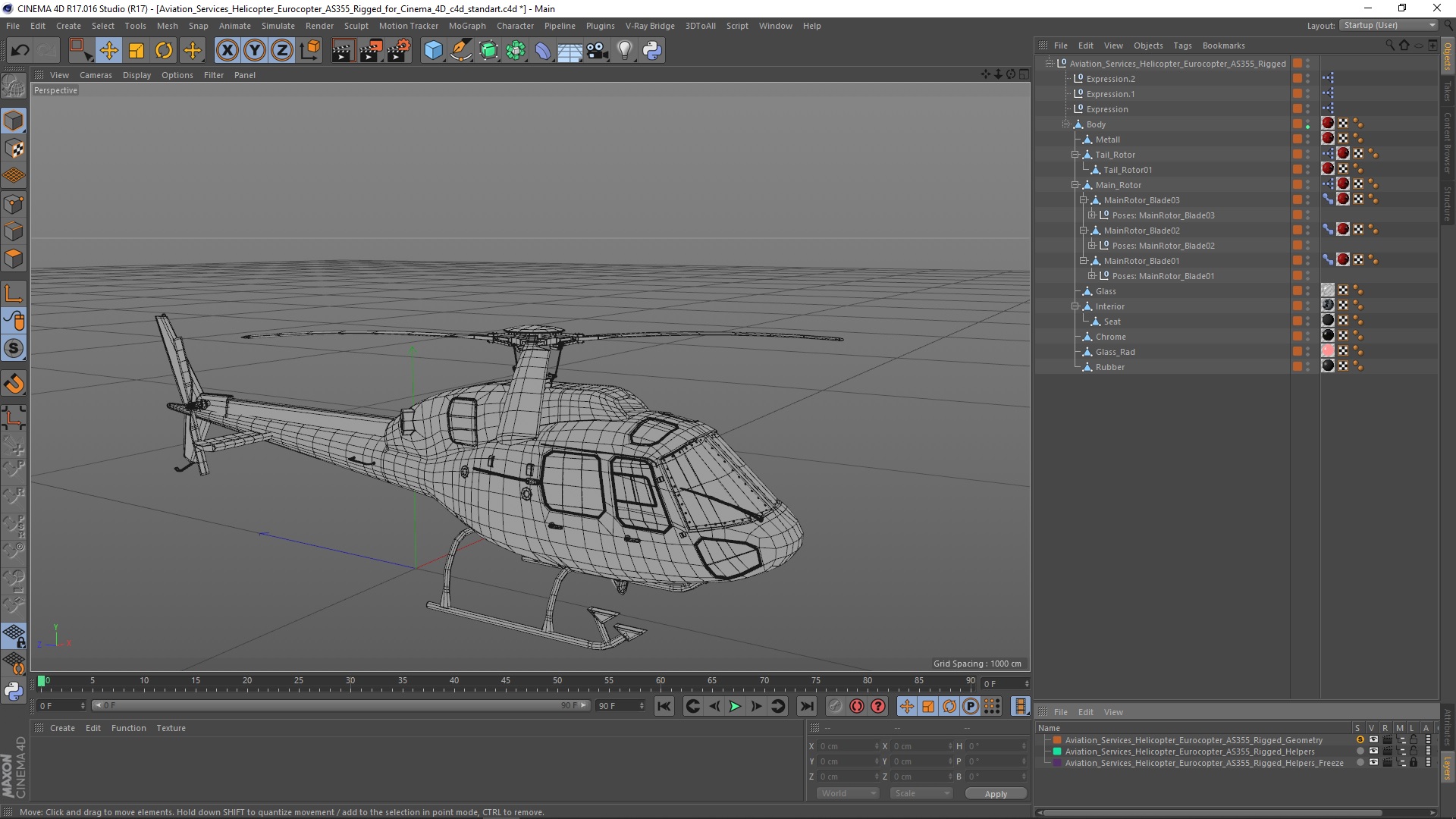1456x819 pixels.
Task: Collapse the Body object tree
Action: pyautogui.click(x=1066, y=124)
